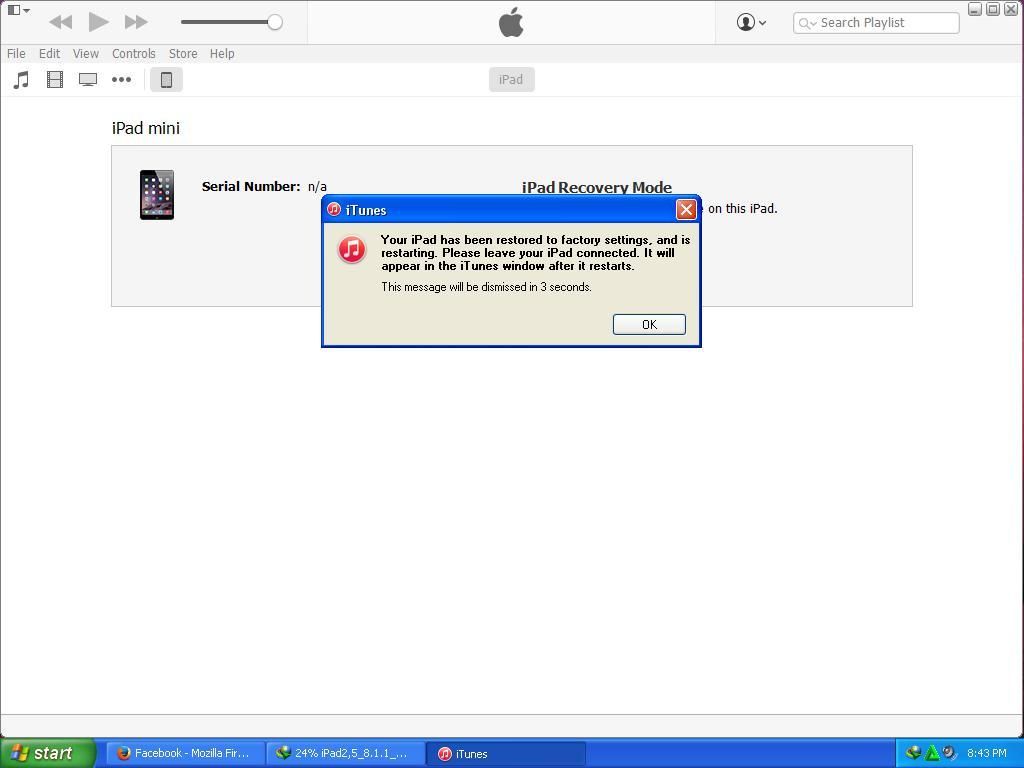Open the File menu

tap(16, 54)
